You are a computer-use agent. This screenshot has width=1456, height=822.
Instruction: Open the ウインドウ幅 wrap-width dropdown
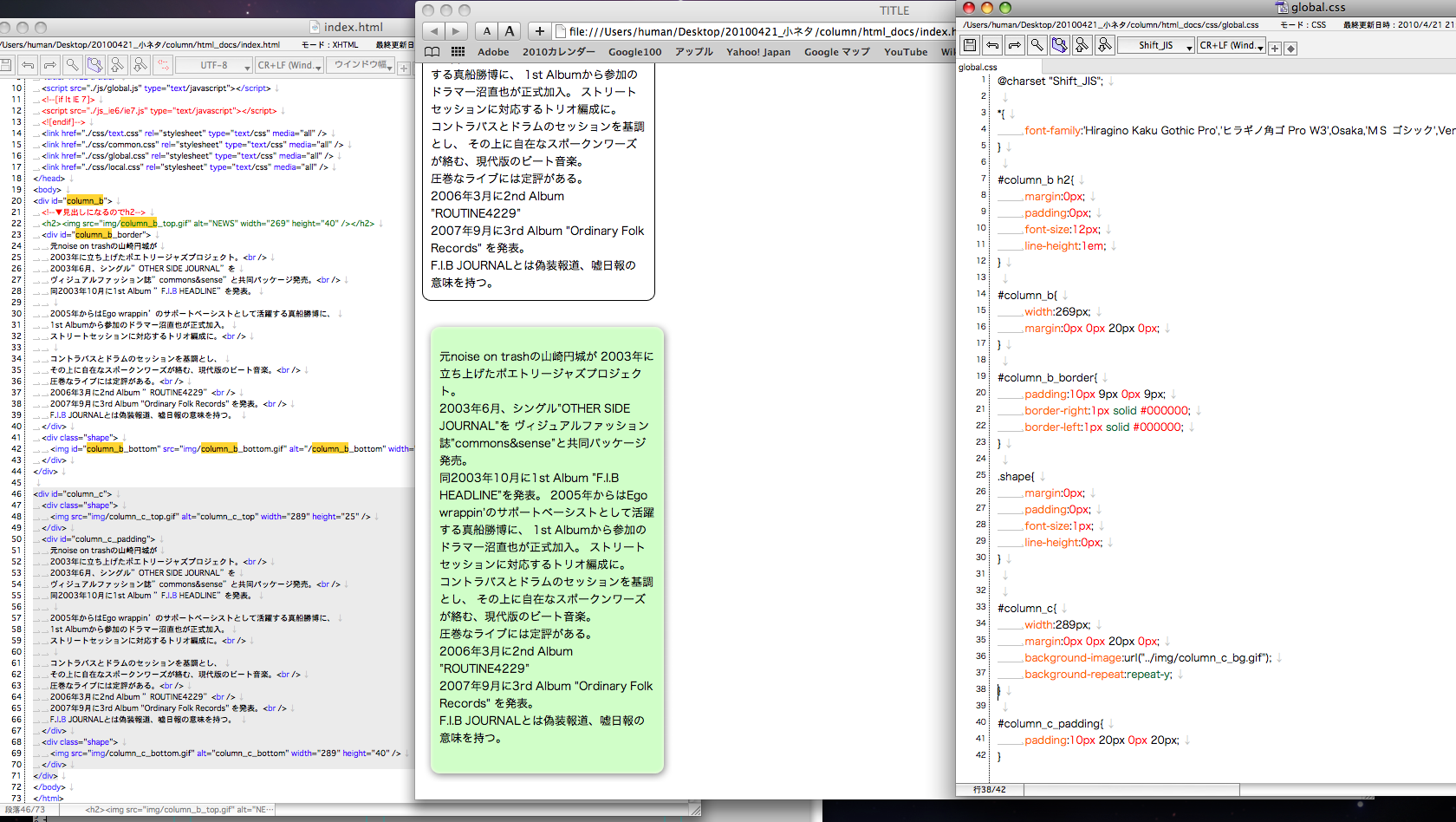coord(361,65)
